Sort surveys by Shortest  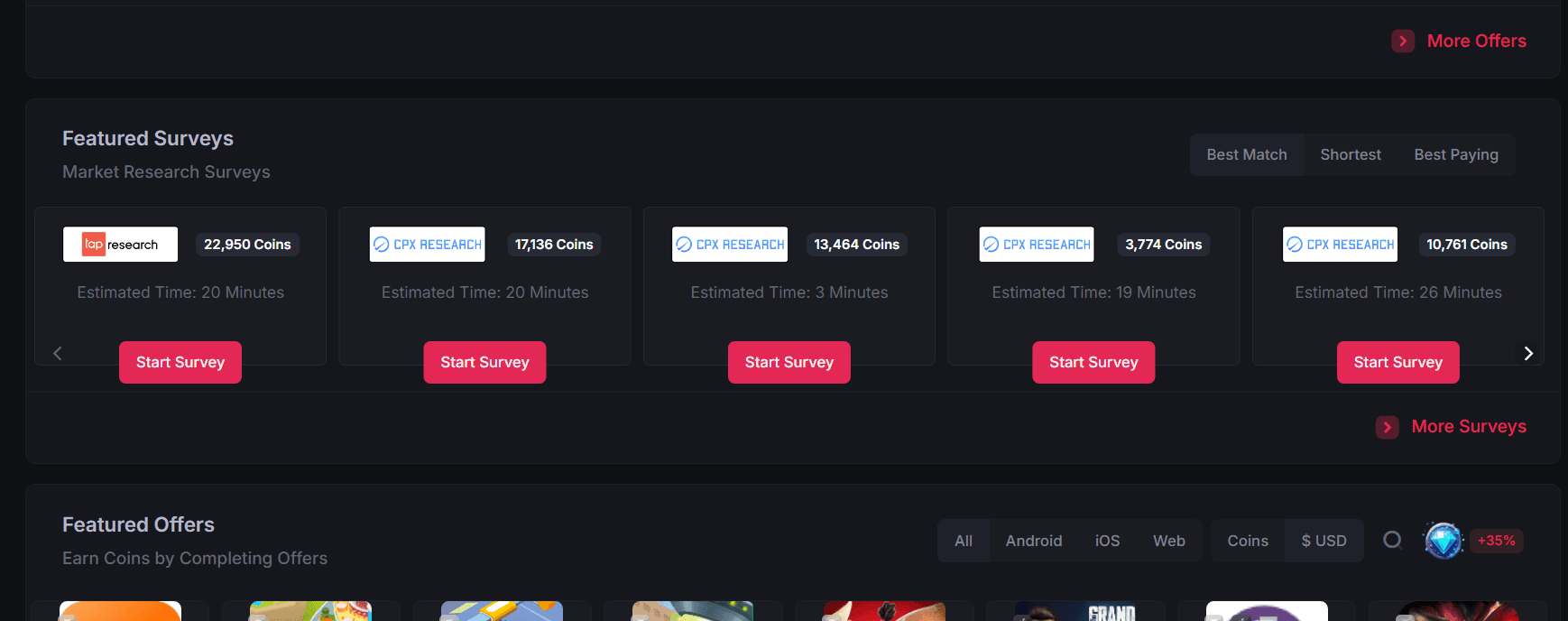click(x=1351, y=154)
